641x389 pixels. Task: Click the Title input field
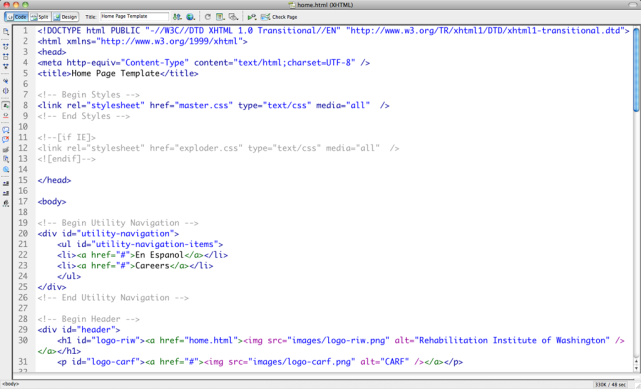click(134, 16)
